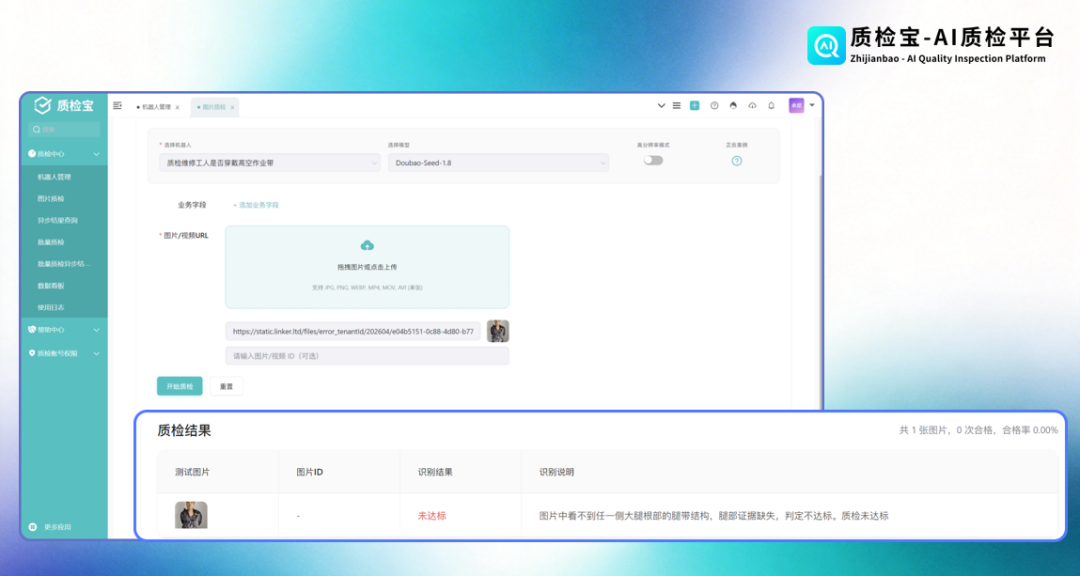This screenshot has height=576, width=1080.
Task: Click the cloud upload icon in drop zone
Action: [367, 245]
